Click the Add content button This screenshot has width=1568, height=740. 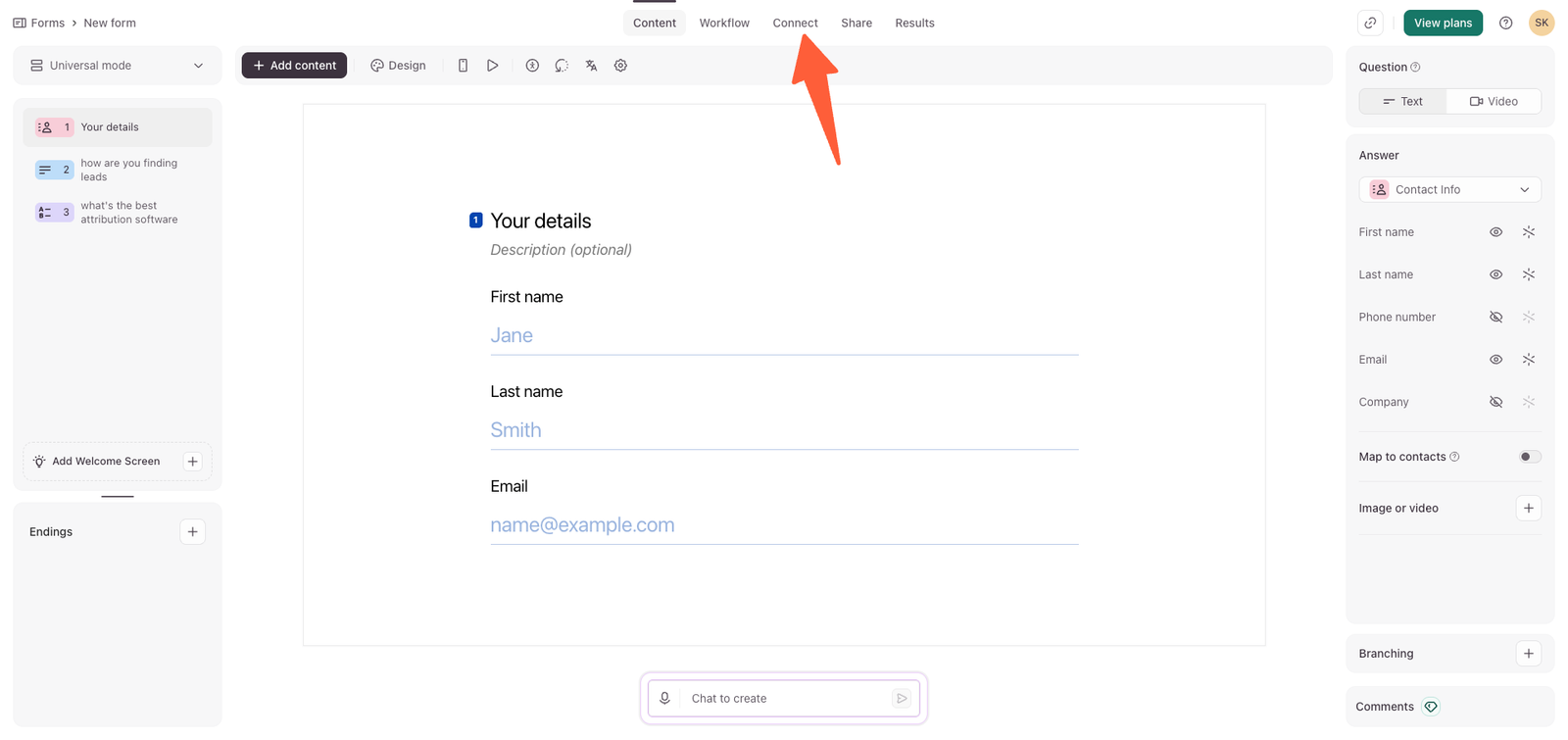tap(294, 66)
